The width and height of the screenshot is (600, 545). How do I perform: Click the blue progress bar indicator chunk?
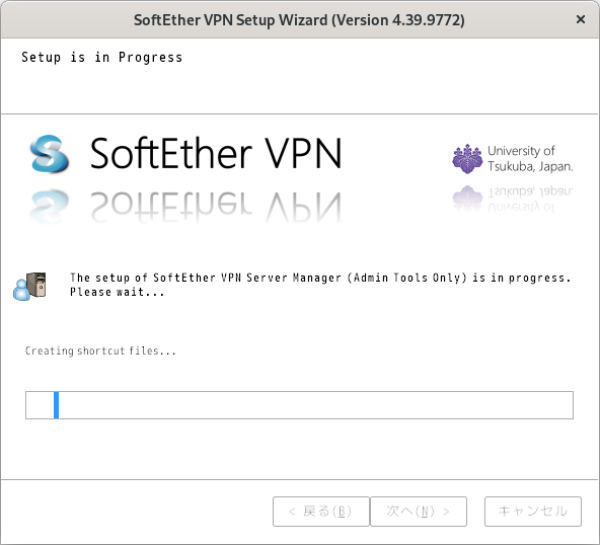tap(57, 405)
